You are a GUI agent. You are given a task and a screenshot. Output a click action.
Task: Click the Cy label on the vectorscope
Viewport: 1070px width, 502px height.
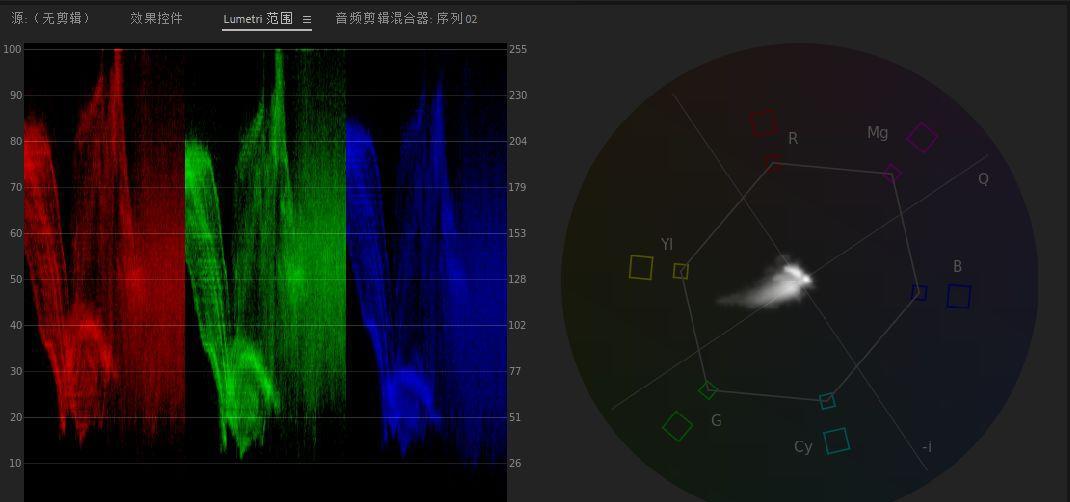(x=803, y=447)
